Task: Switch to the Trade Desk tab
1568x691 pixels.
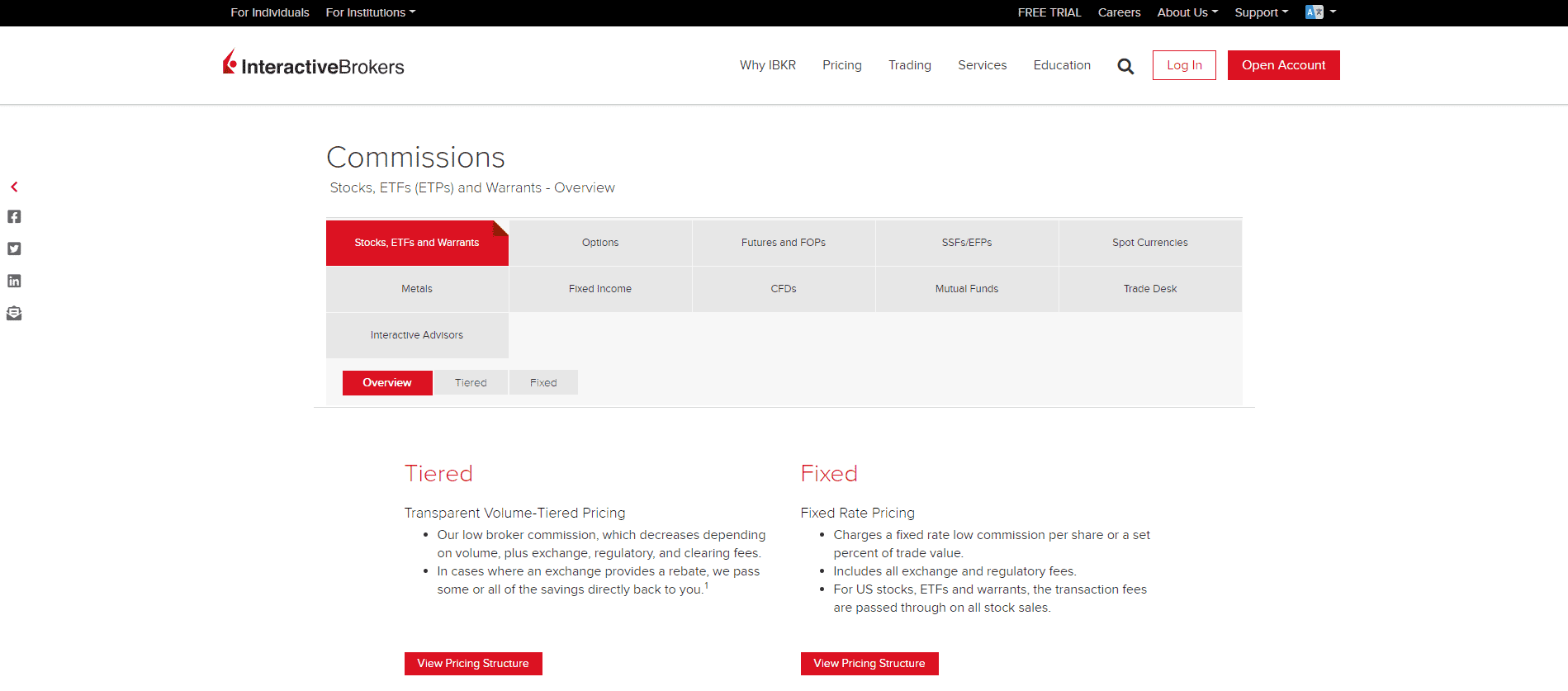Action: (x=1150, y=289)
